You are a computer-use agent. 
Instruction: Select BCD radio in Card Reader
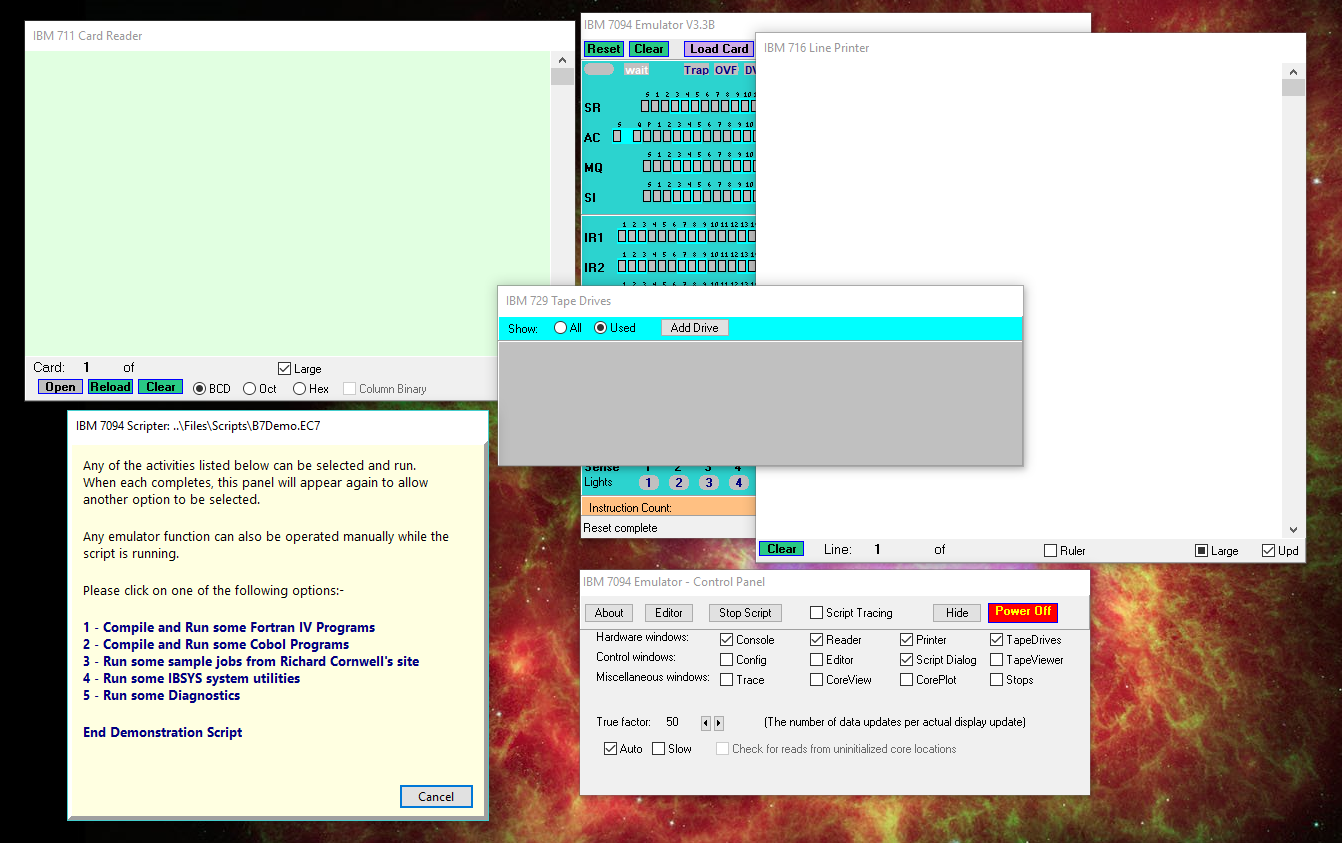(200, 389)
